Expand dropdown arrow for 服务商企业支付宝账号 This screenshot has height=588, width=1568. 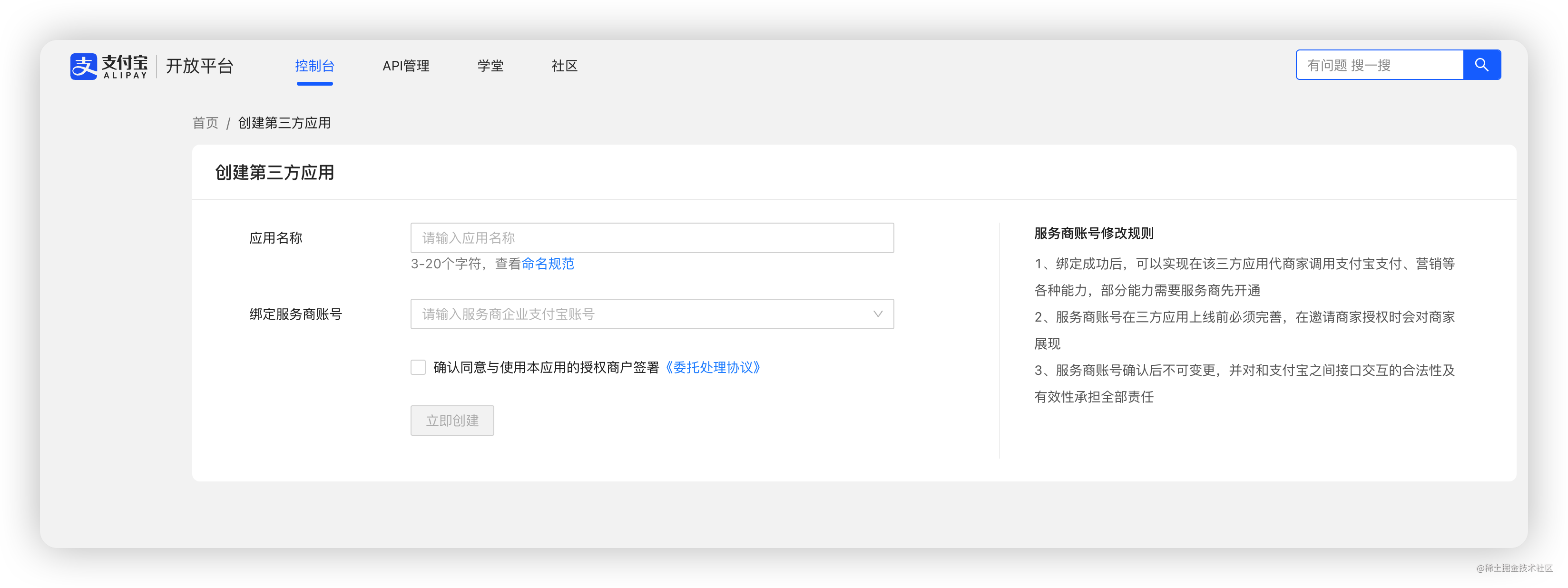pyautogui.click(x=878, y=314)
